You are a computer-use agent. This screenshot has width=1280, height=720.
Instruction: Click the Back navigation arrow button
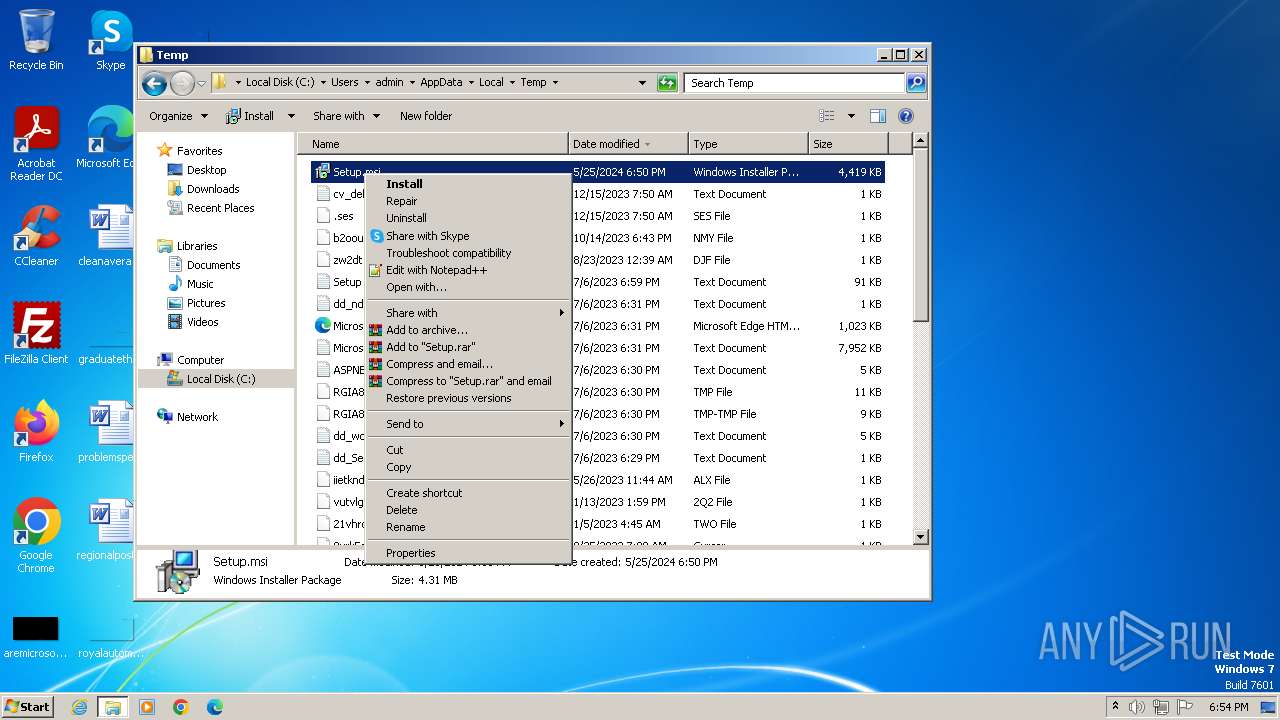154,83
